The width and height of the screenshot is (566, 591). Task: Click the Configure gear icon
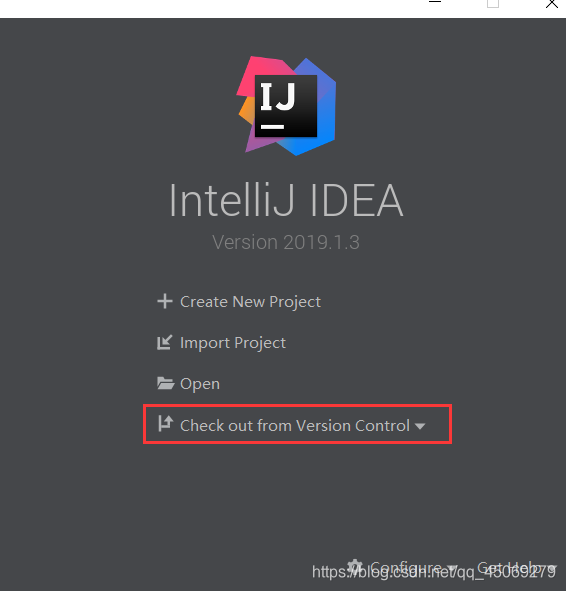point(355,567)
